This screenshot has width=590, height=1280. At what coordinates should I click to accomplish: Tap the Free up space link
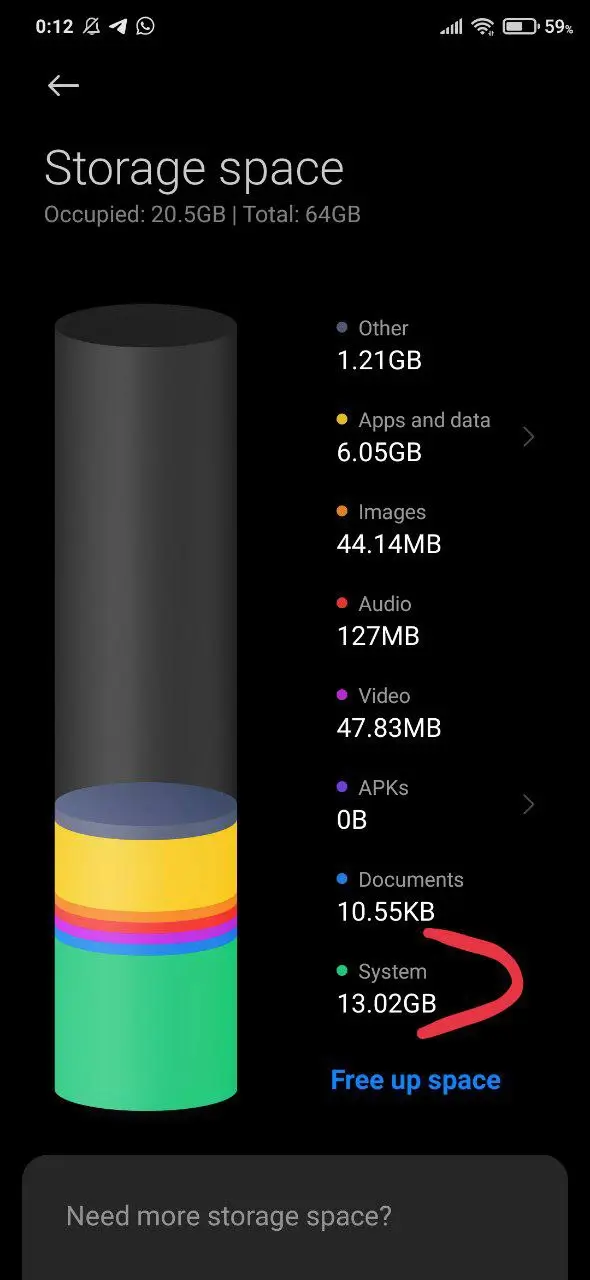(416, 1080)
